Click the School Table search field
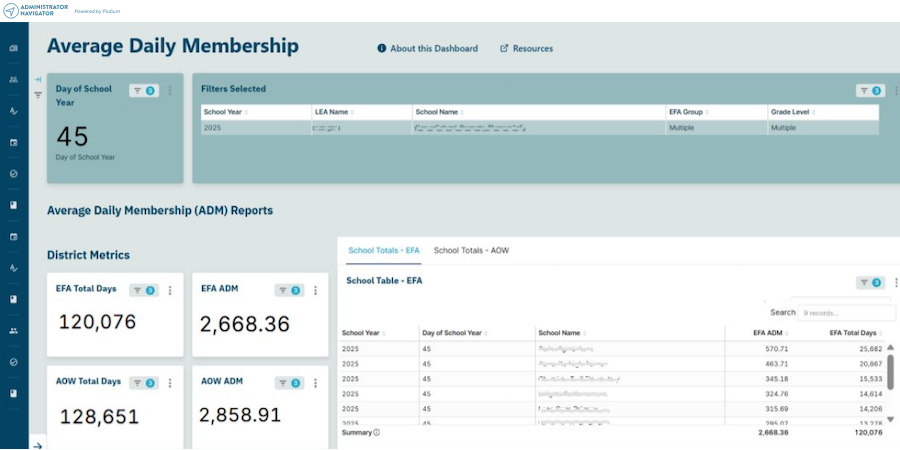 847,313
